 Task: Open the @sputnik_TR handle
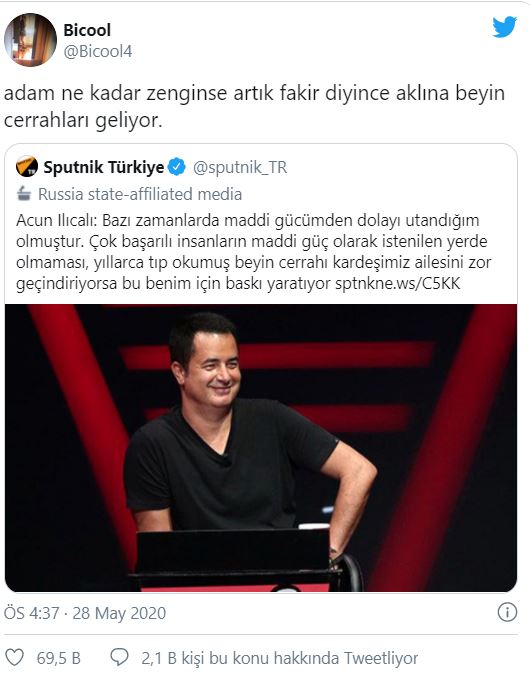click(240, 167)
